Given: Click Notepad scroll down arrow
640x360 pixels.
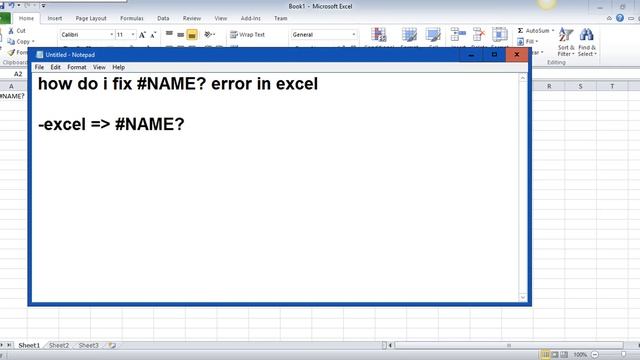Looking at the screenshot, I should (x=523, y=298).
